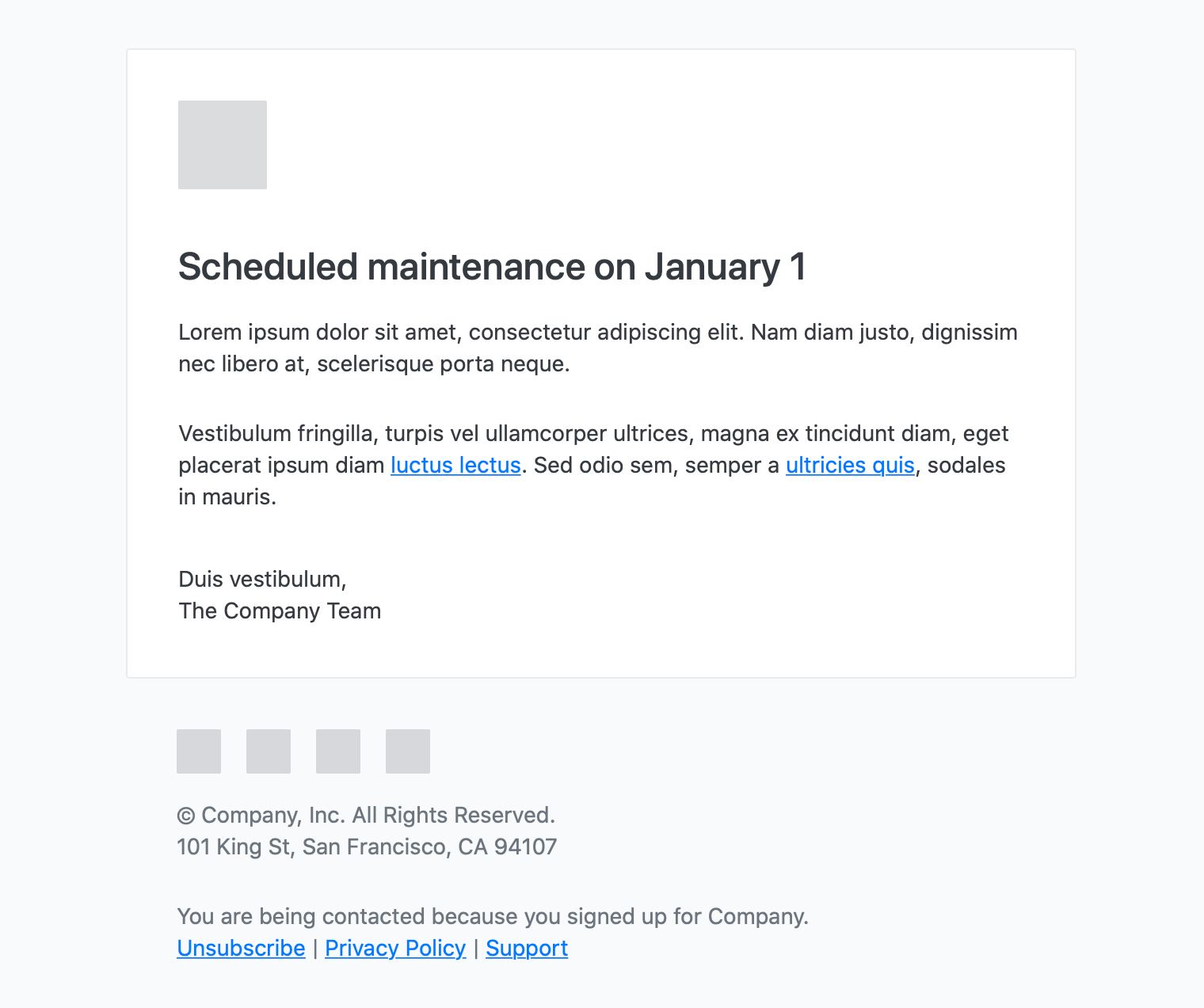
Task: Click the gray company logo placeholder
Action: coord(223,145)
